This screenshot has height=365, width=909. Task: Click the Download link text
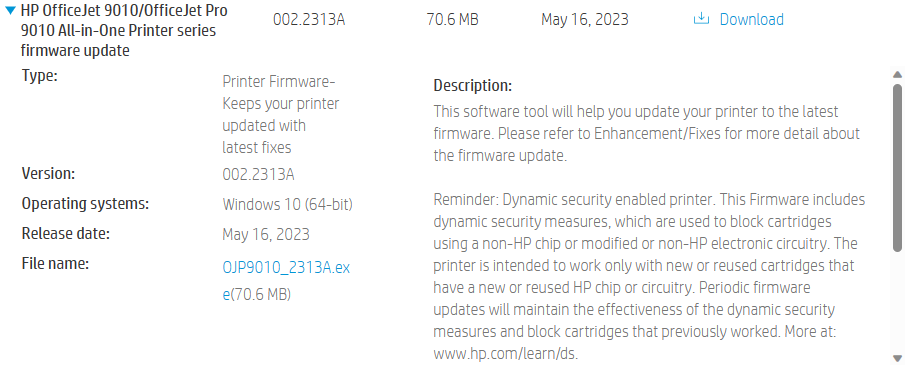751,20
